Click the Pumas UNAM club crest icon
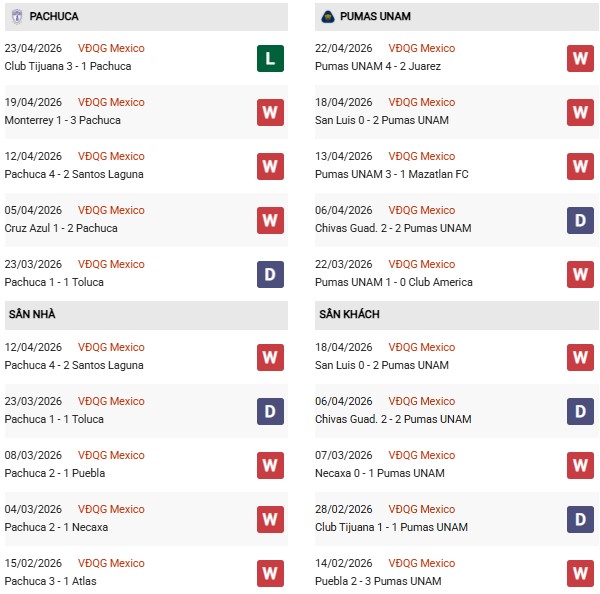600x594 pixels. point(326,17)
